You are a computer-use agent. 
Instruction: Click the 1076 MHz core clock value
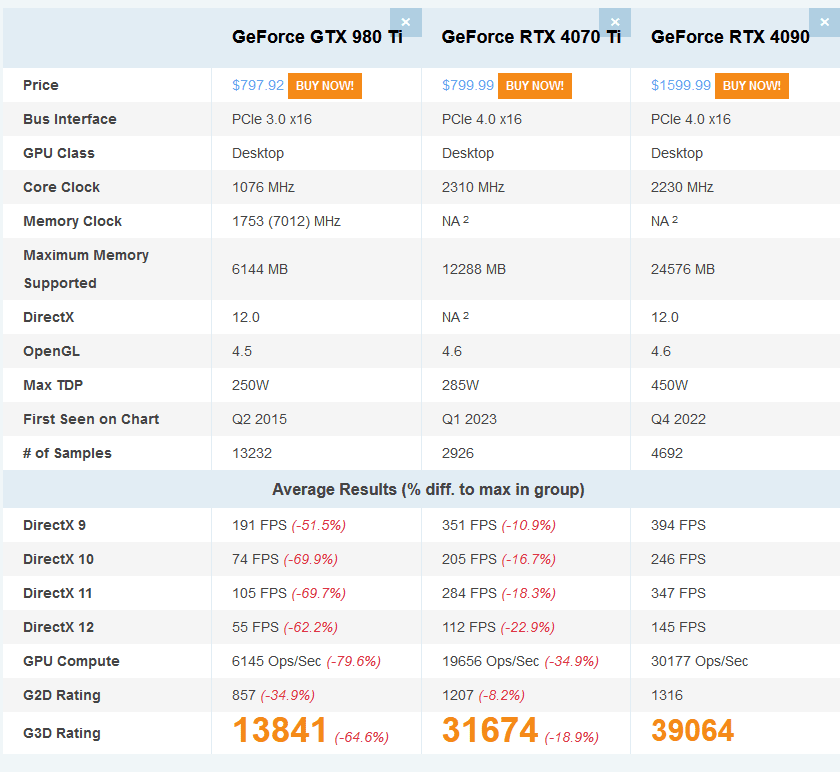[x=263, y=187]
